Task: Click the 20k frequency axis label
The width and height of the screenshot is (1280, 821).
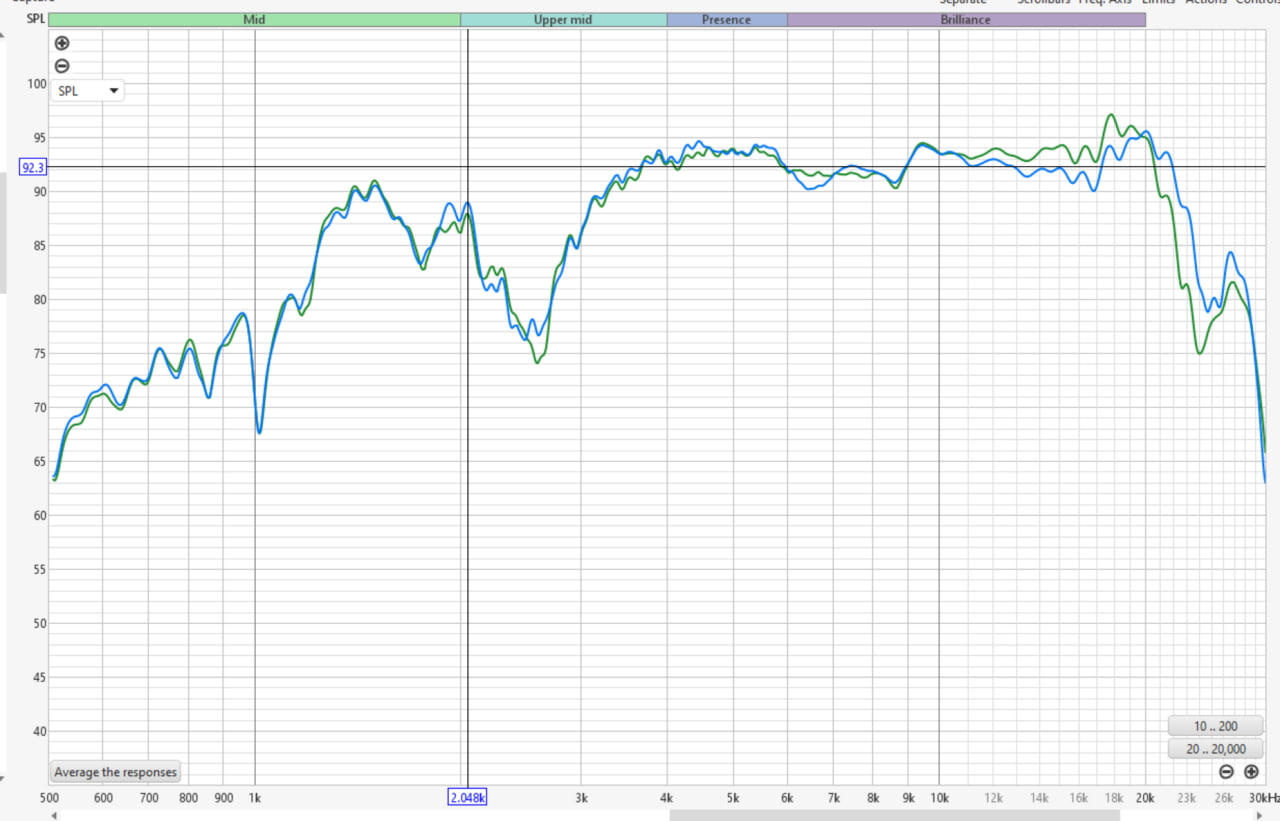Action: [x=1146, y=798]
